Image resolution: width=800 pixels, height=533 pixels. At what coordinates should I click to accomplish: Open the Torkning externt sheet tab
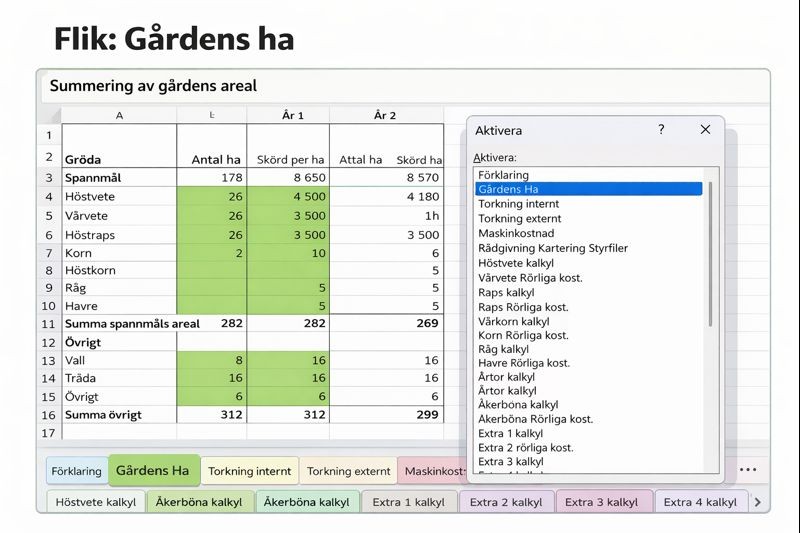pos(348,471)
